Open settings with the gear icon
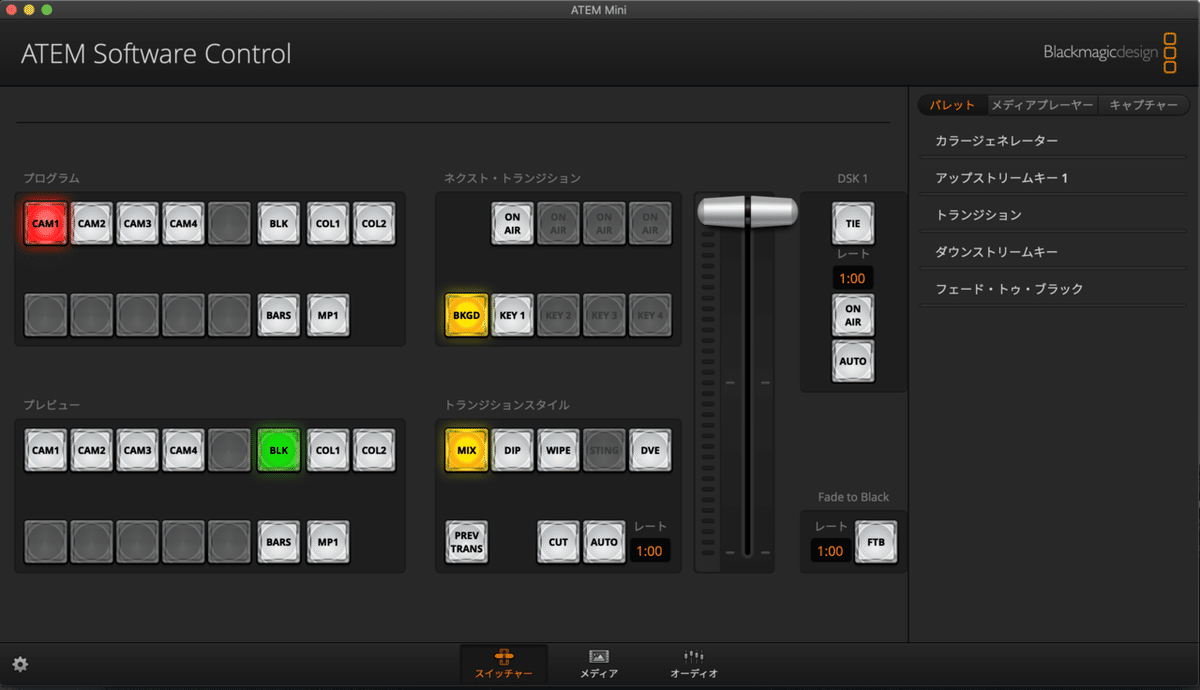Image resolution: width=1200 pixels, height=690 pixels. point(20,664)
